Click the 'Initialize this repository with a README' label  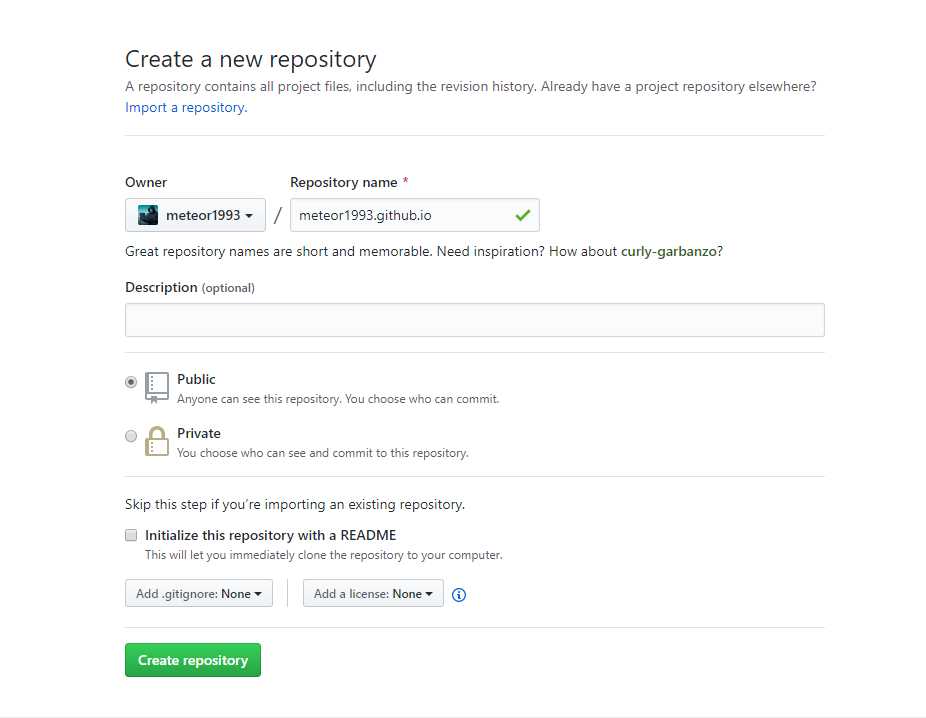[x=270, y=535]
